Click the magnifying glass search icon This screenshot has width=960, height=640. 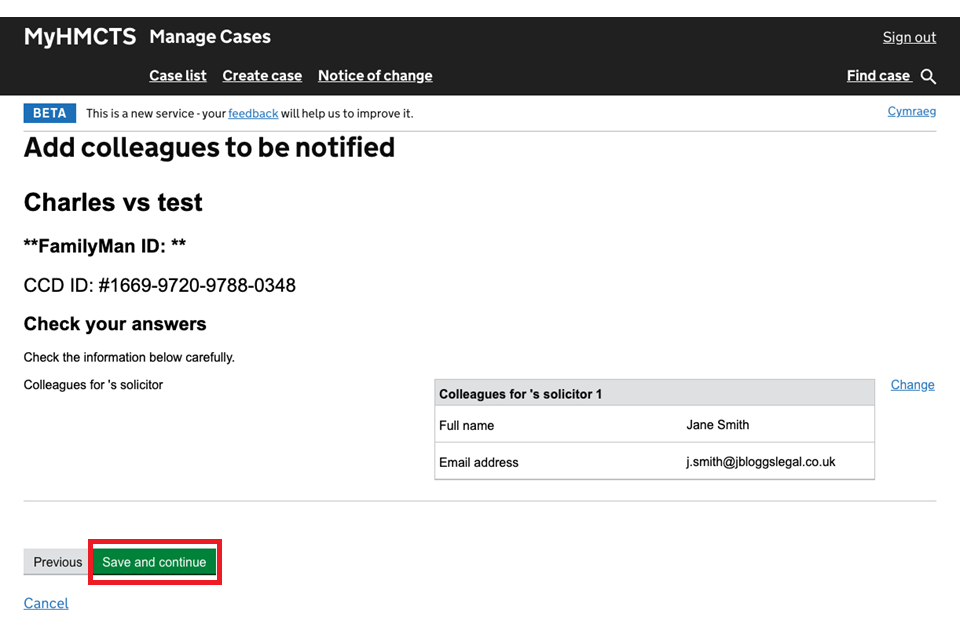point(928,76)
